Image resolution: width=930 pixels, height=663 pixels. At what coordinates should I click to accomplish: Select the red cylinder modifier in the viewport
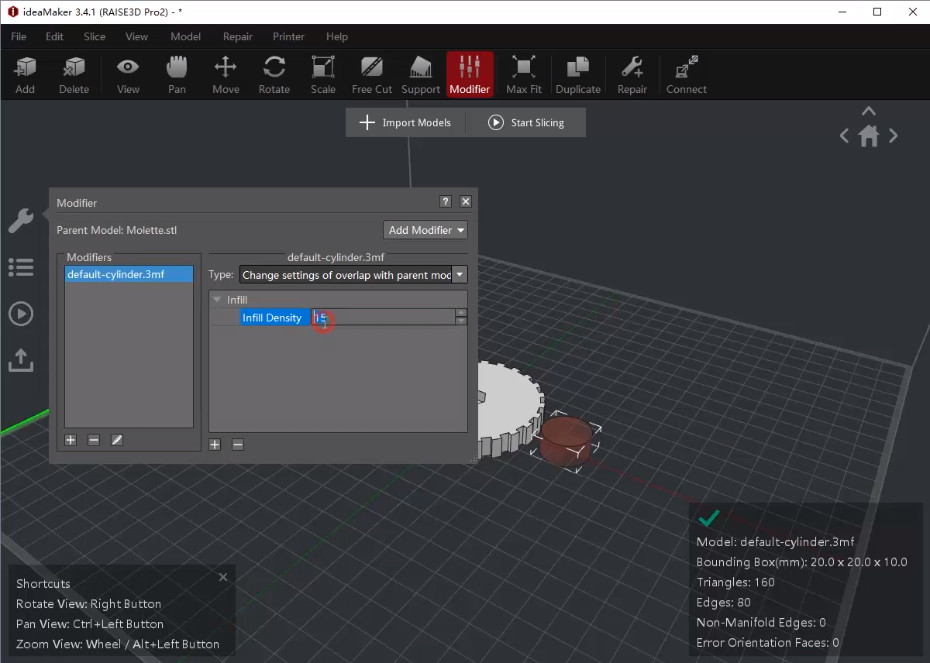565,440
